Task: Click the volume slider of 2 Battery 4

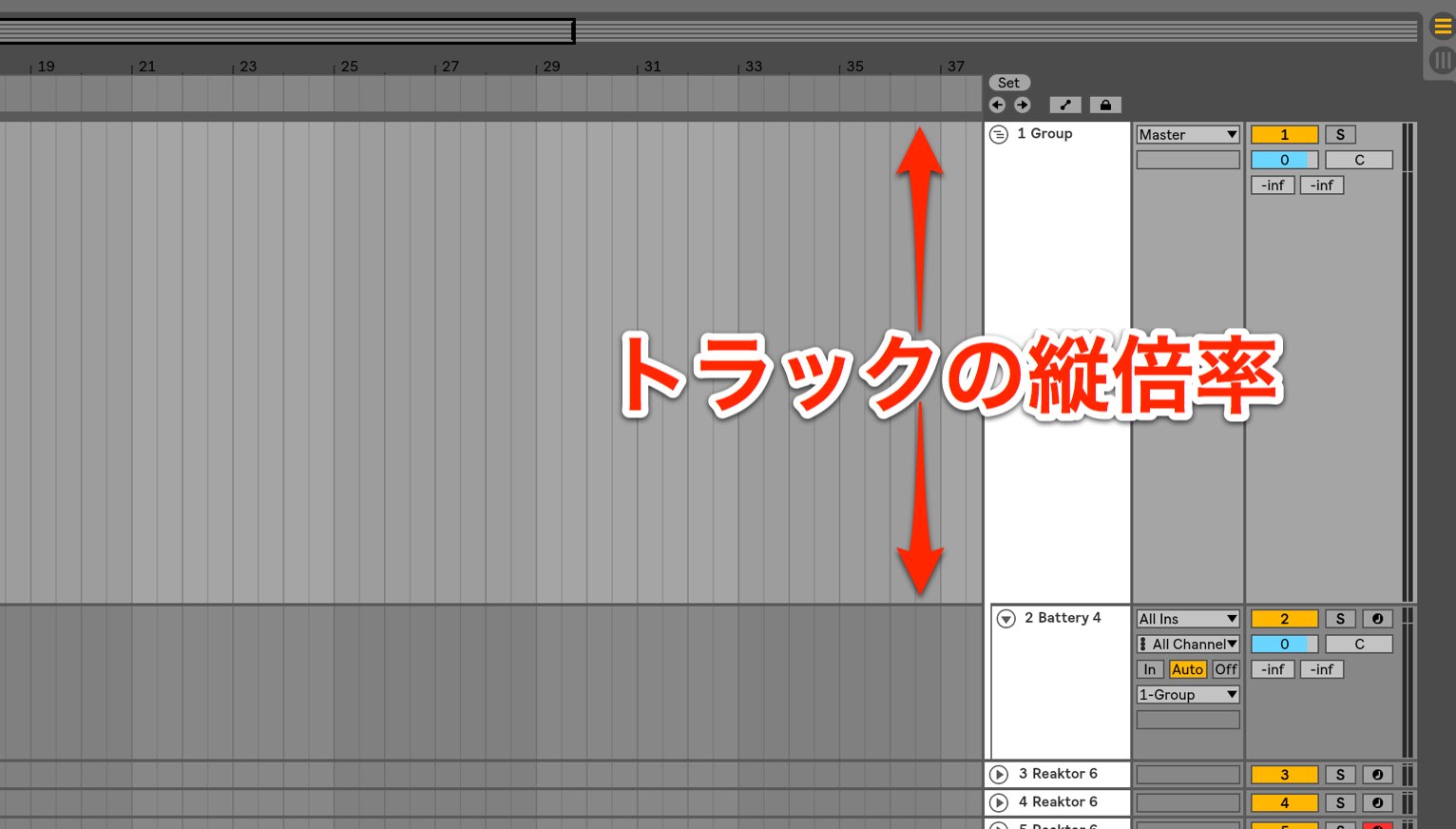Action: [x=1285, y=645]
